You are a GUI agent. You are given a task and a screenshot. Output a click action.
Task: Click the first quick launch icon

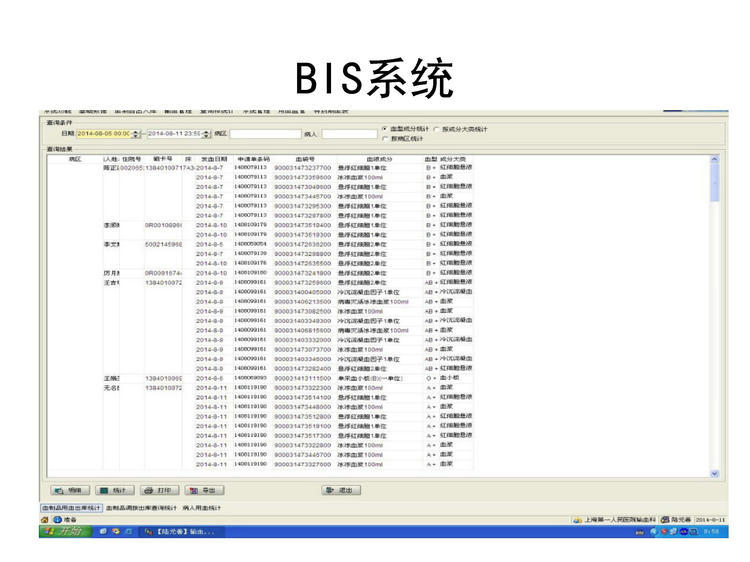tap(103, 531)
